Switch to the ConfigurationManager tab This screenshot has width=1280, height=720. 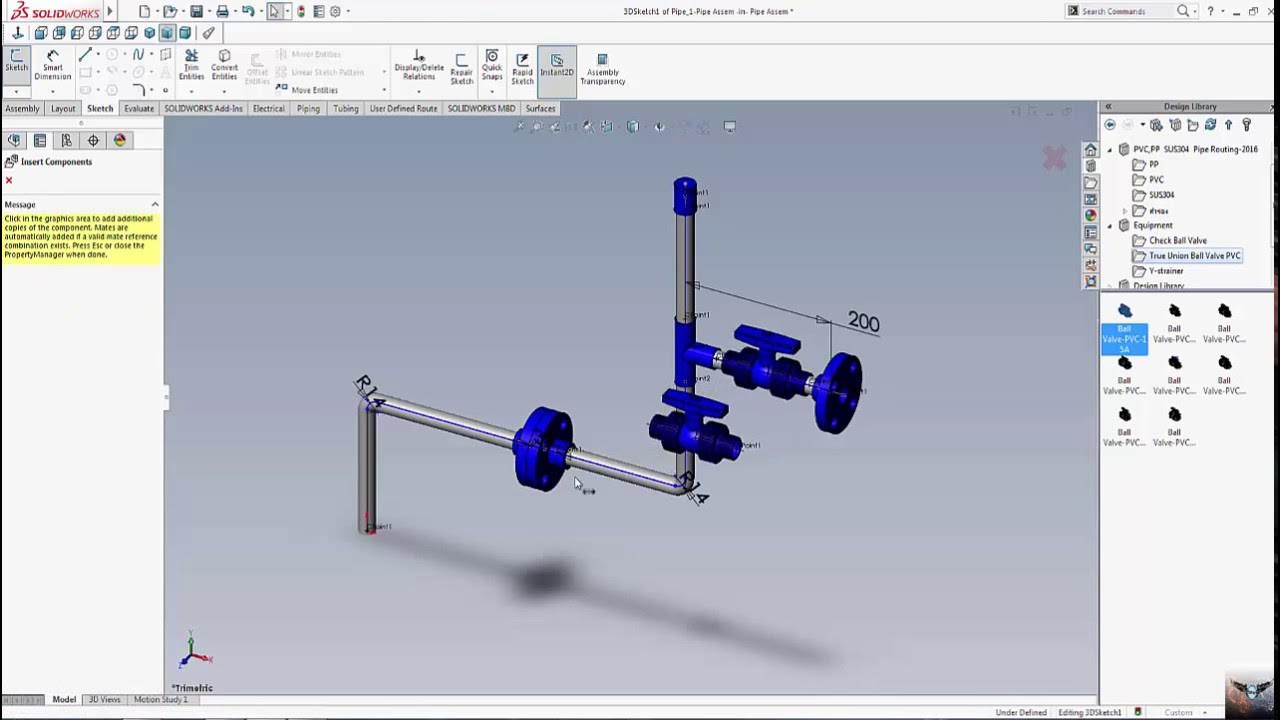coord(66,140)
